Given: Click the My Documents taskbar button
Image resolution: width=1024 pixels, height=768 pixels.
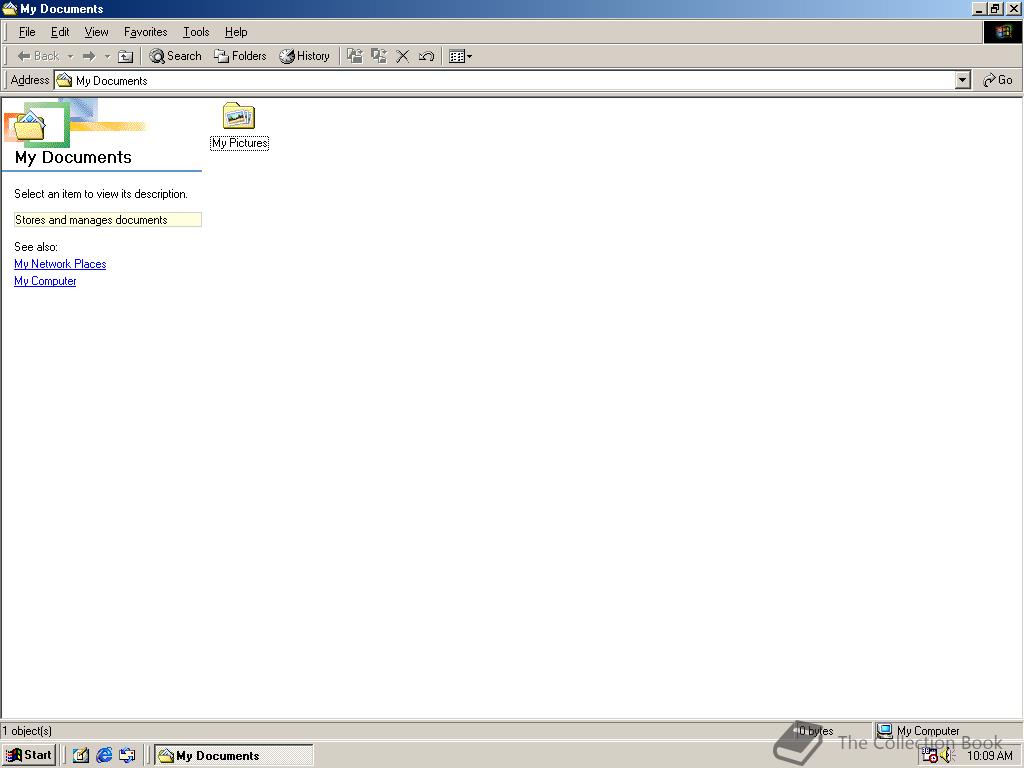Looking at the screenshot, I should [x=234, y=756].
